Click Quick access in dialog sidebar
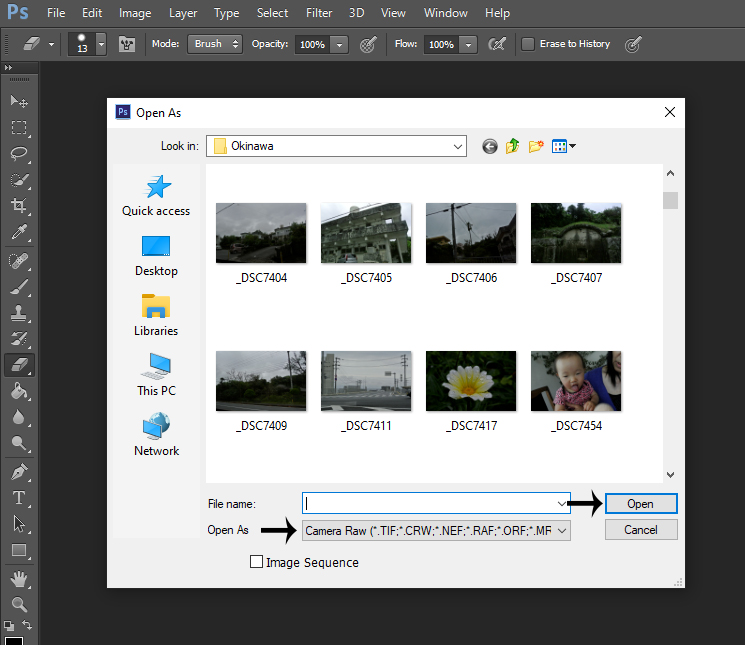The width and height of the screenshot is (745, 645). pos(156,195)
